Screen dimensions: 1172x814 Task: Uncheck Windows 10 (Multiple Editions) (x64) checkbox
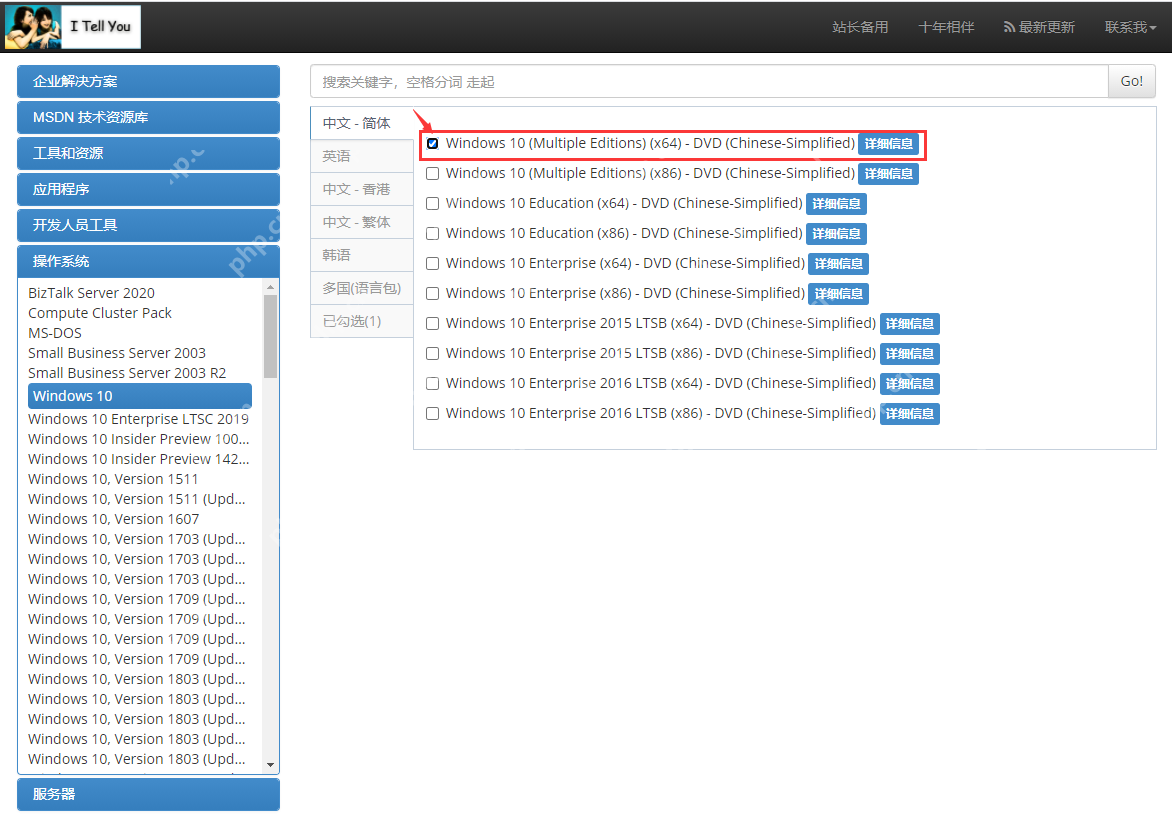tap(432, 144)
